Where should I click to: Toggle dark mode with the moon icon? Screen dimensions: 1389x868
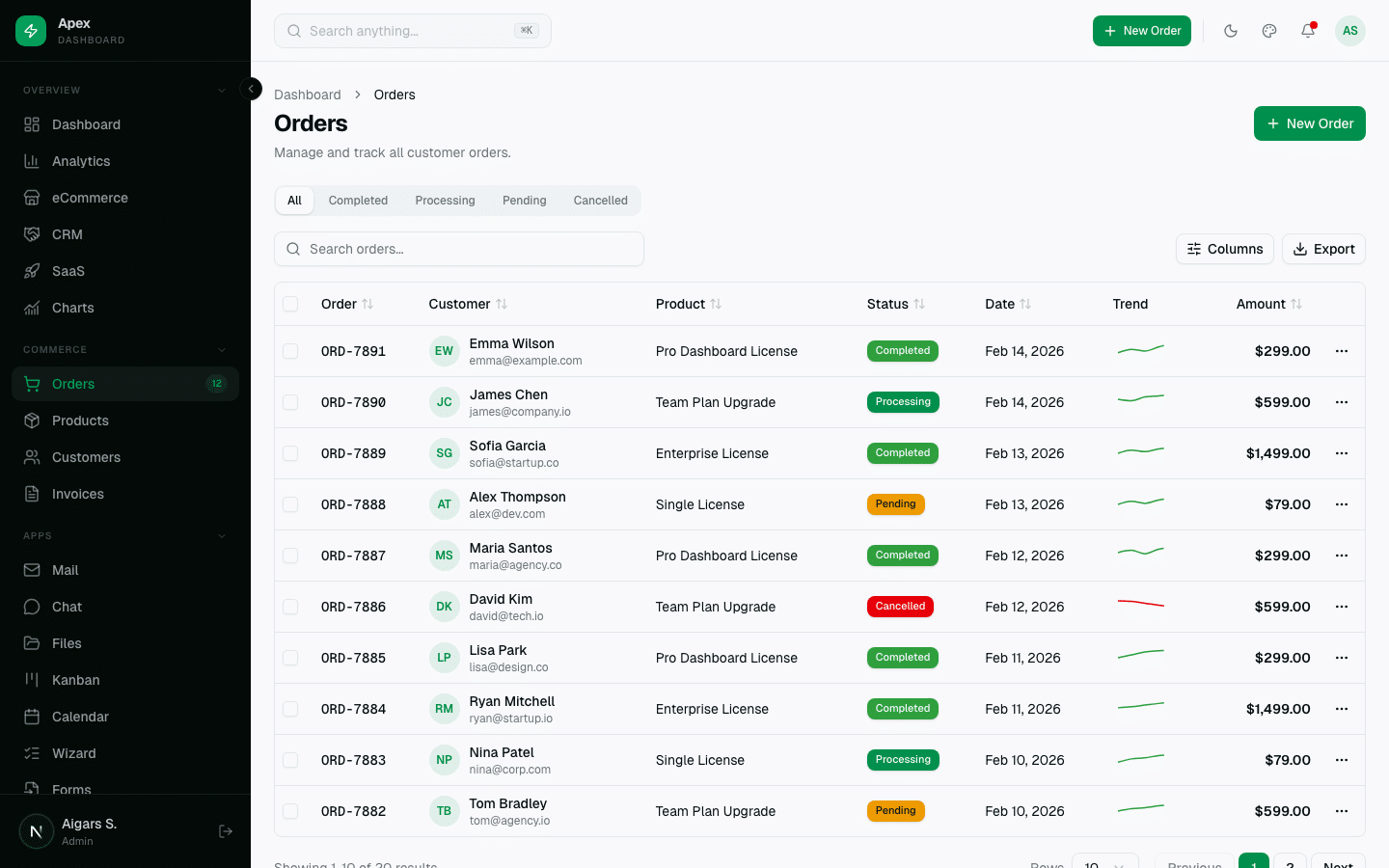(x=1231, y=30)
